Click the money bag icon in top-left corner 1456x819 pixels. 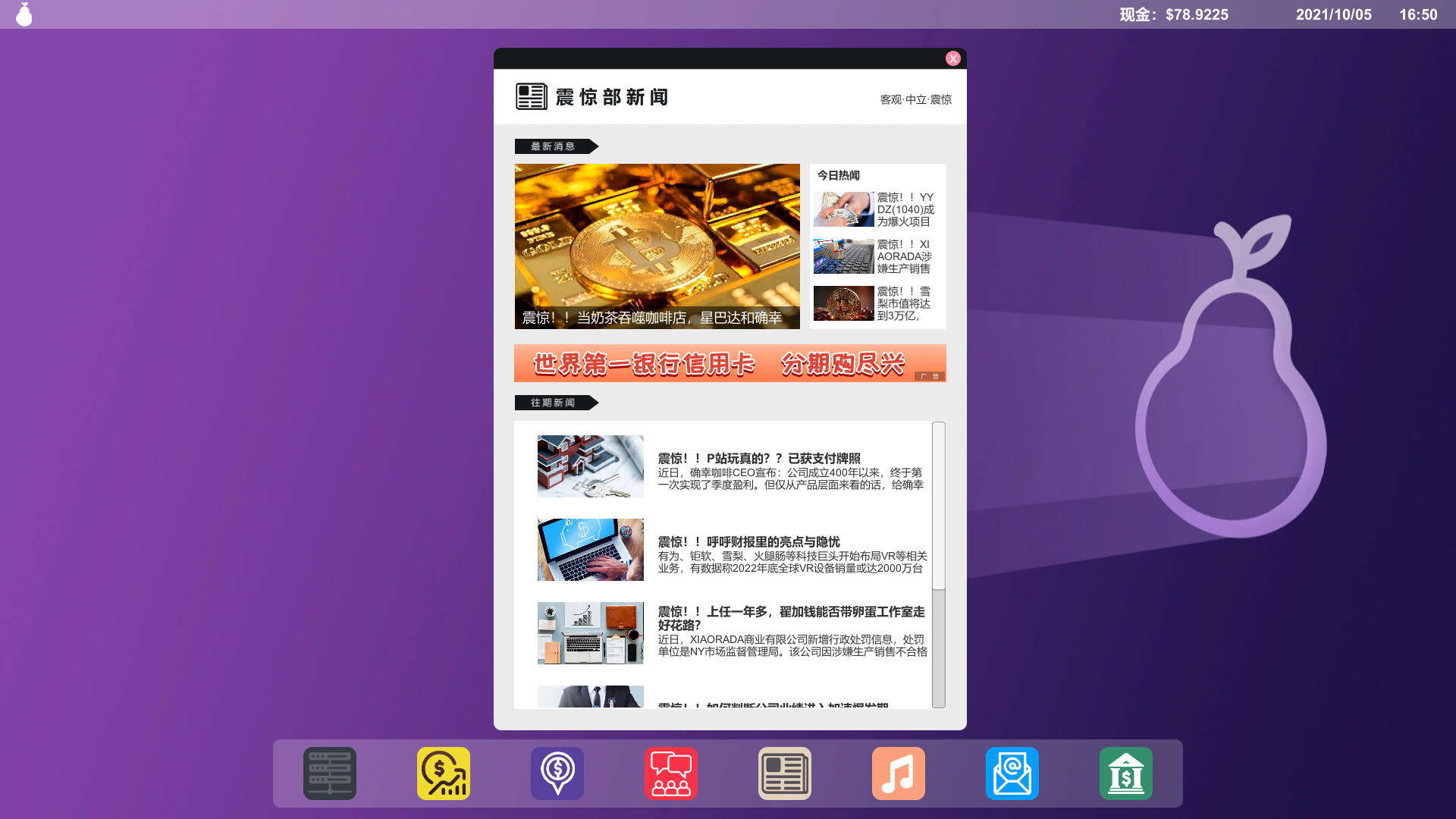click(x=24, y=14)
